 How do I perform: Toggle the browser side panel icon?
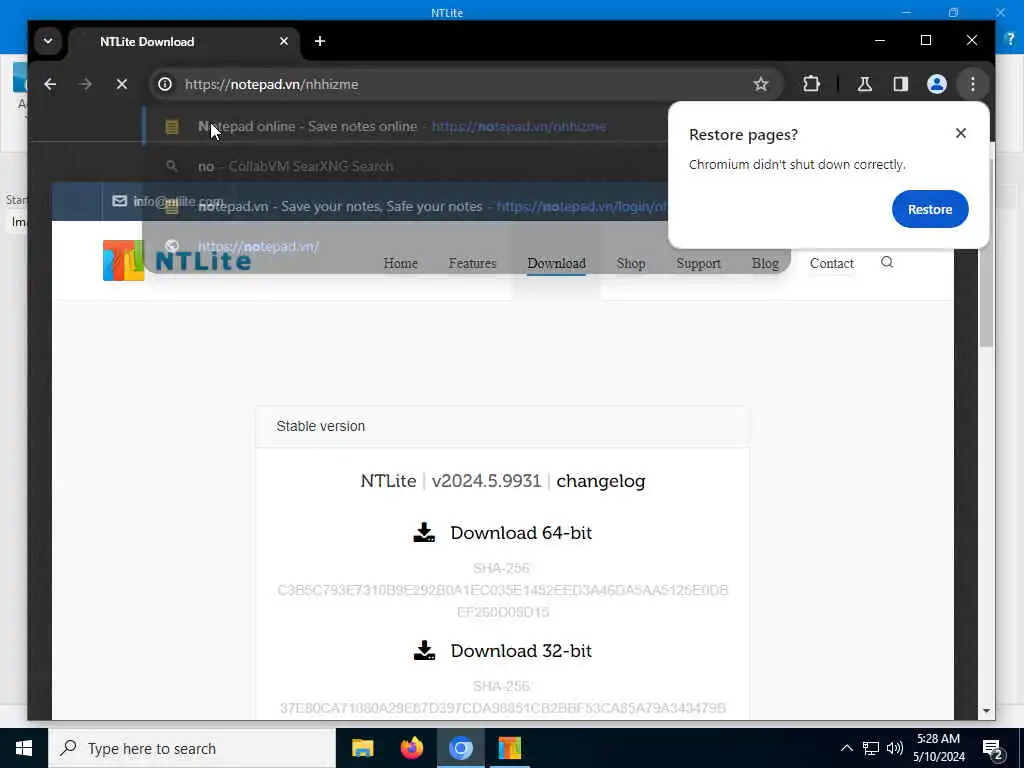tap(901, 84)
